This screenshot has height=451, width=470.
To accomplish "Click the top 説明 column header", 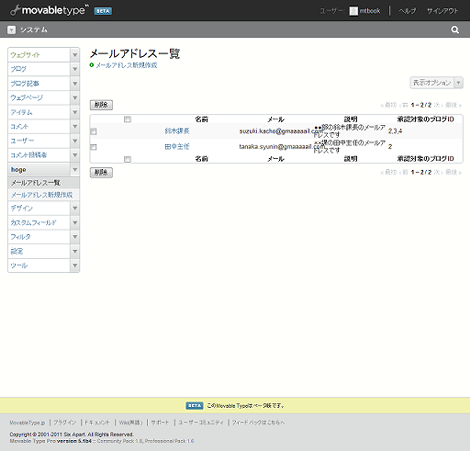I will tap(351, 119).
